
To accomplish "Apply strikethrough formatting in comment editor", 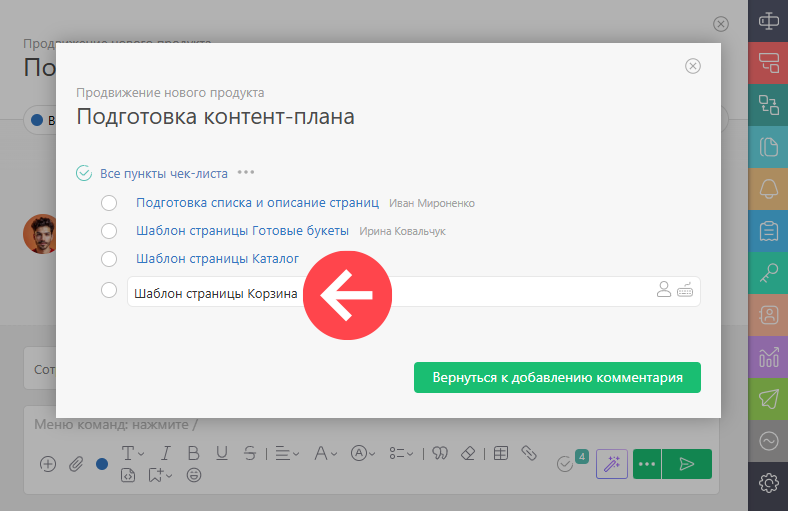I will coord(250,453).
